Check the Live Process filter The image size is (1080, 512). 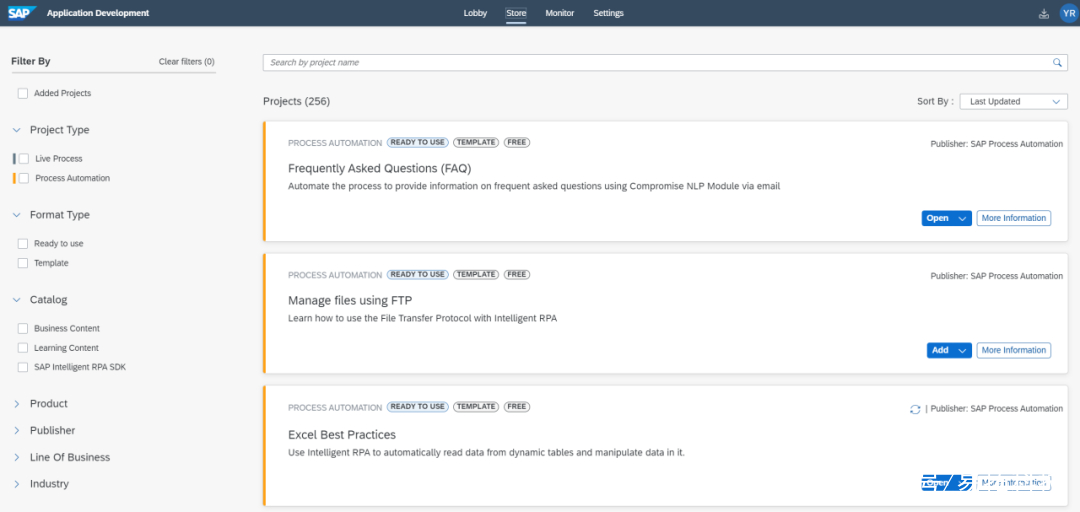(24, 158)
